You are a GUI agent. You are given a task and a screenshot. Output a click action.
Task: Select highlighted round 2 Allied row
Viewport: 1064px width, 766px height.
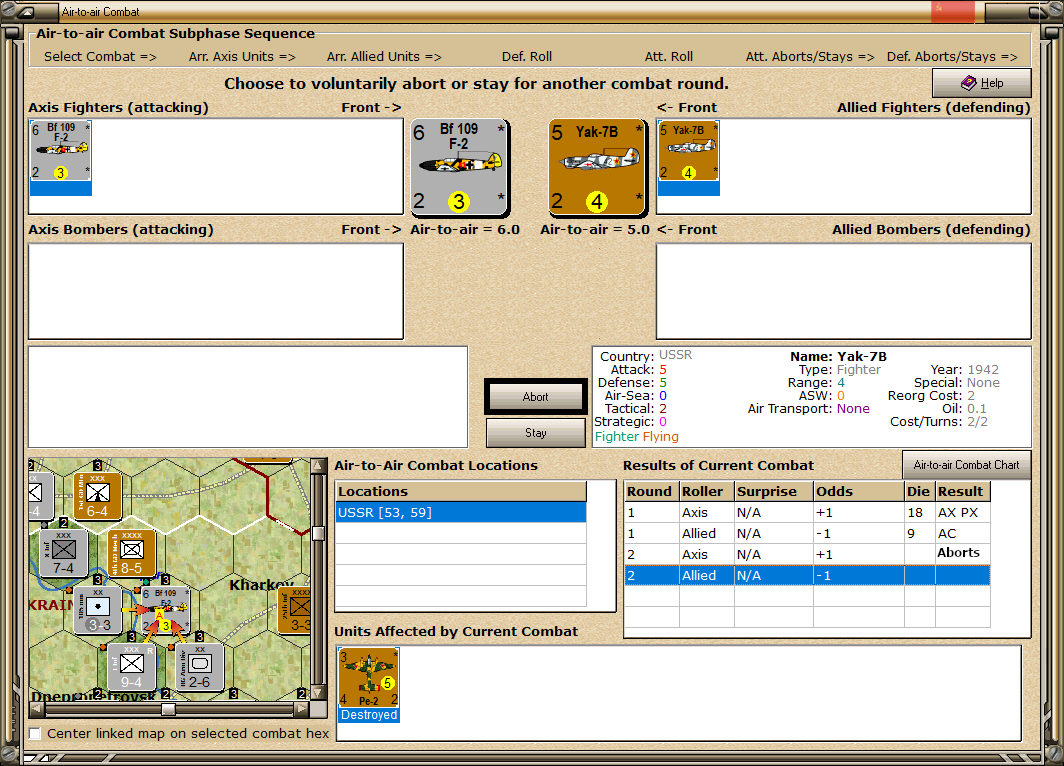point(807,575)
